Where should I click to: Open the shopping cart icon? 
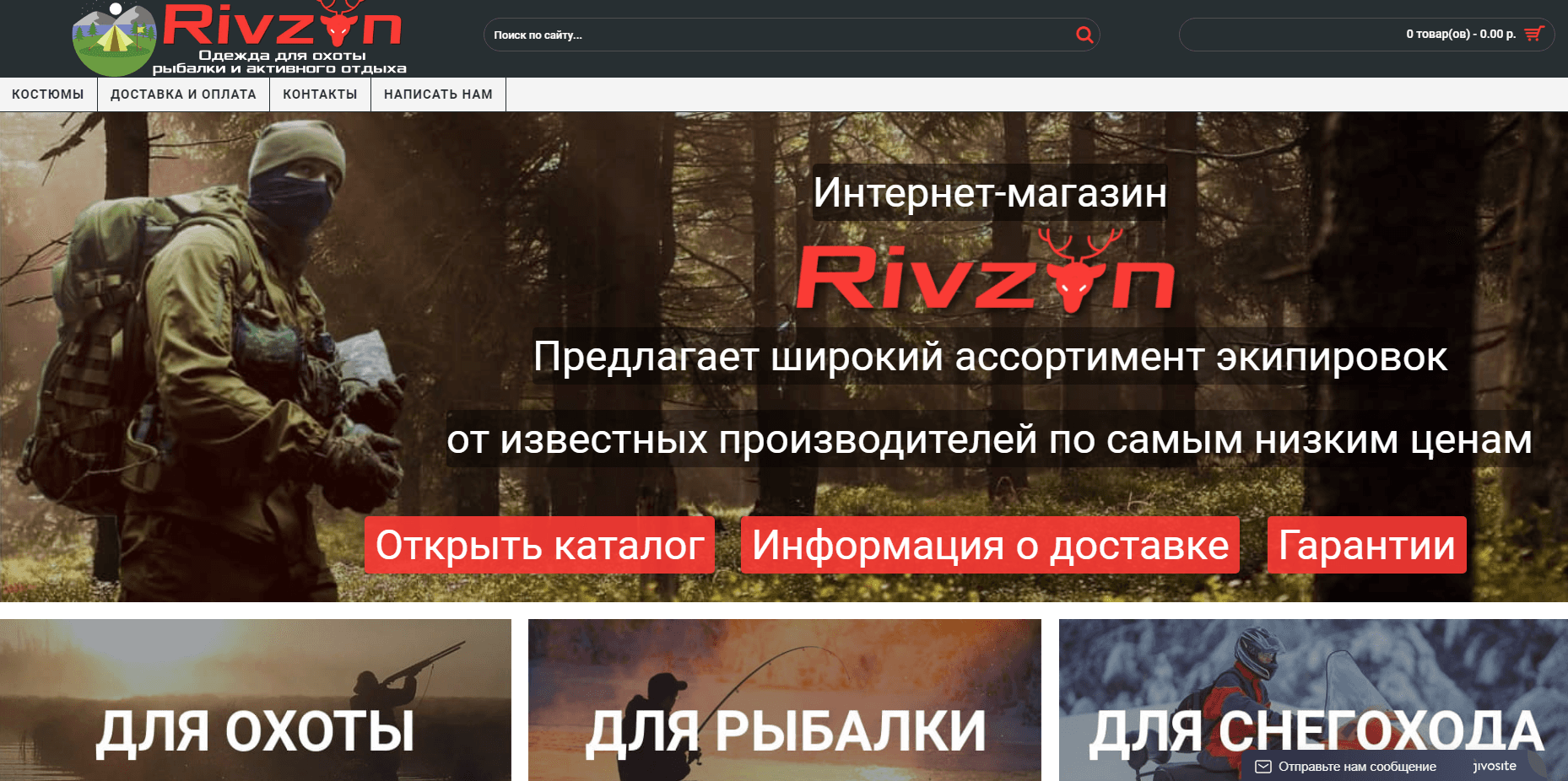tap(1534, 34)
